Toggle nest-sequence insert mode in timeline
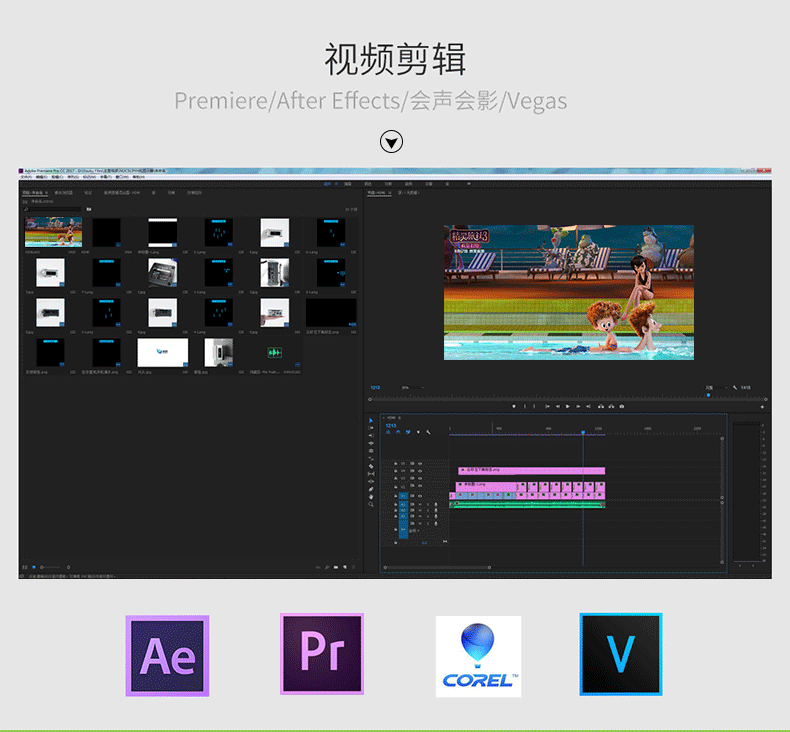This screenshot has height=732, width=790. coord(388,432)
